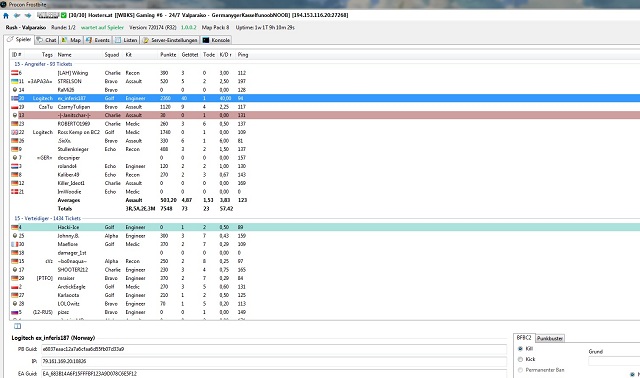Select the Permanenter Ban radio option

click(520, 370)
